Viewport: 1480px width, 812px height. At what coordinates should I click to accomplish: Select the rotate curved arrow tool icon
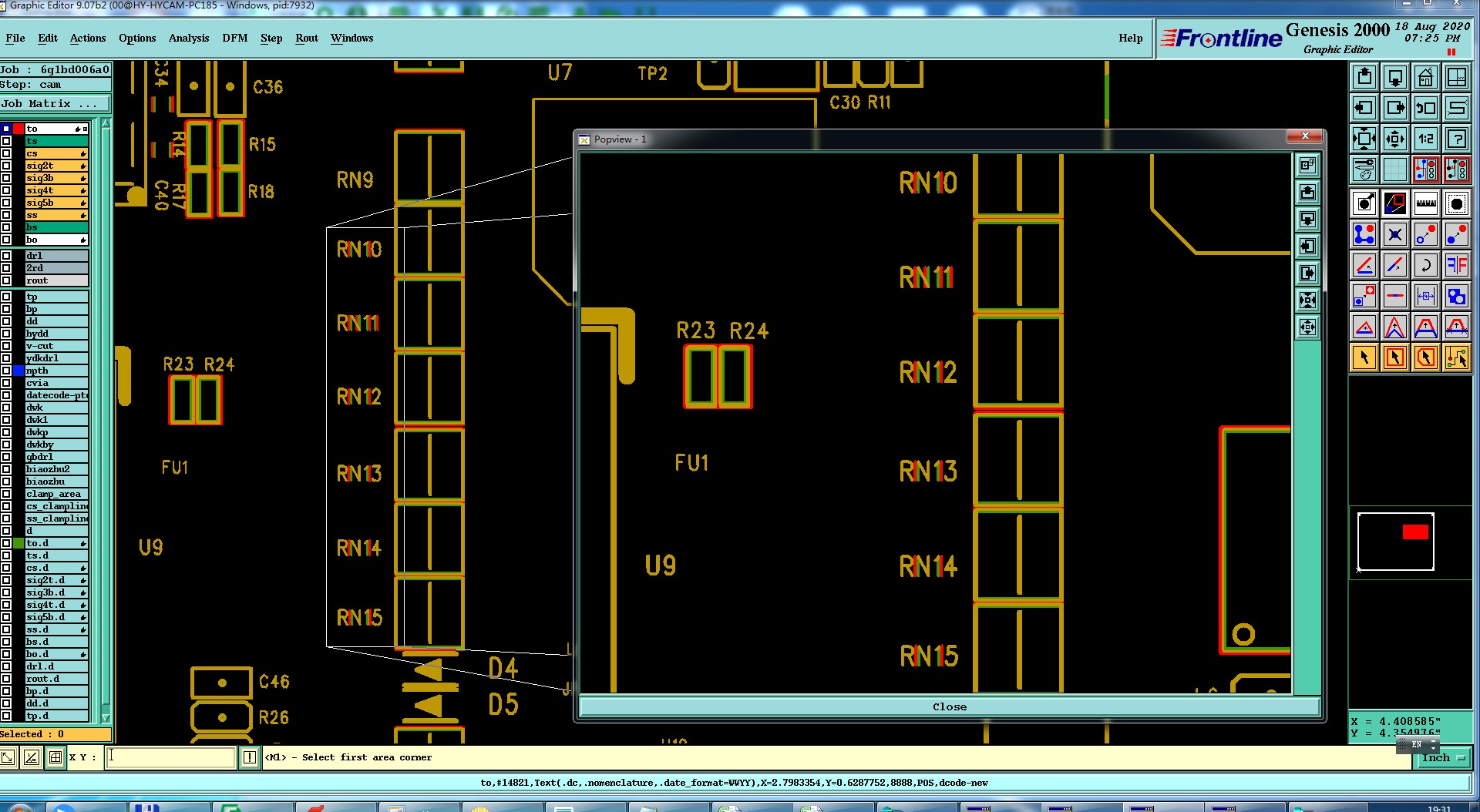(x=1426, y=265)
